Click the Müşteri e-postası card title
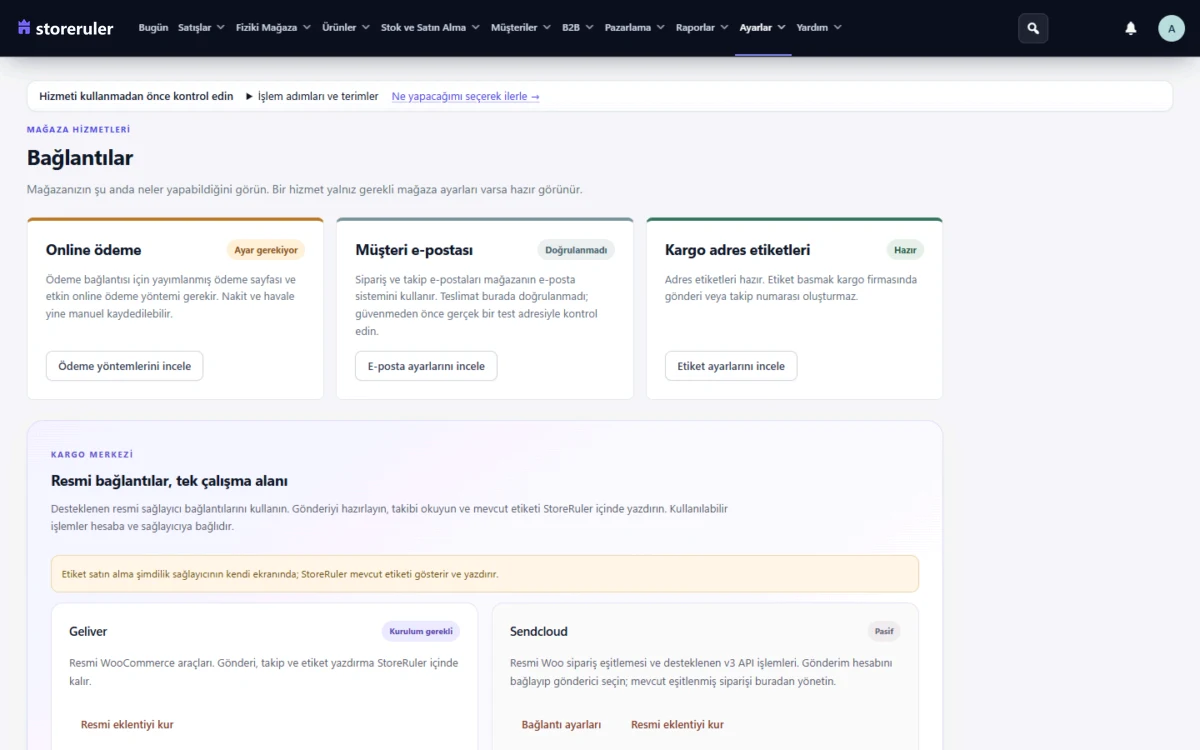The height and width of the screenshot is (750, 1200). pyautogui.click(x=414, y=250)
